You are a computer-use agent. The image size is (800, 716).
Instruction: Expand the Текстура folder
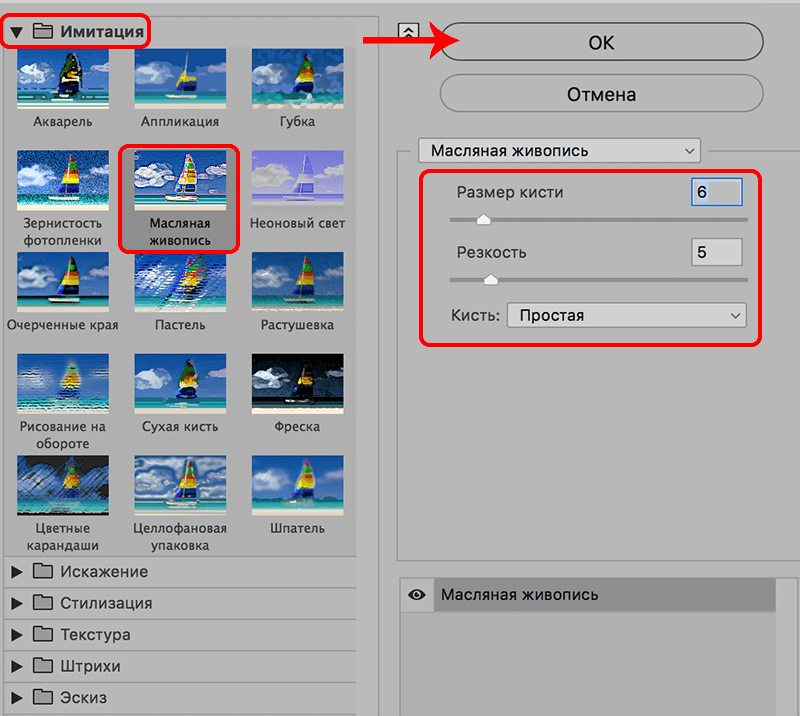pyautogui.click(x=17, y=635)
